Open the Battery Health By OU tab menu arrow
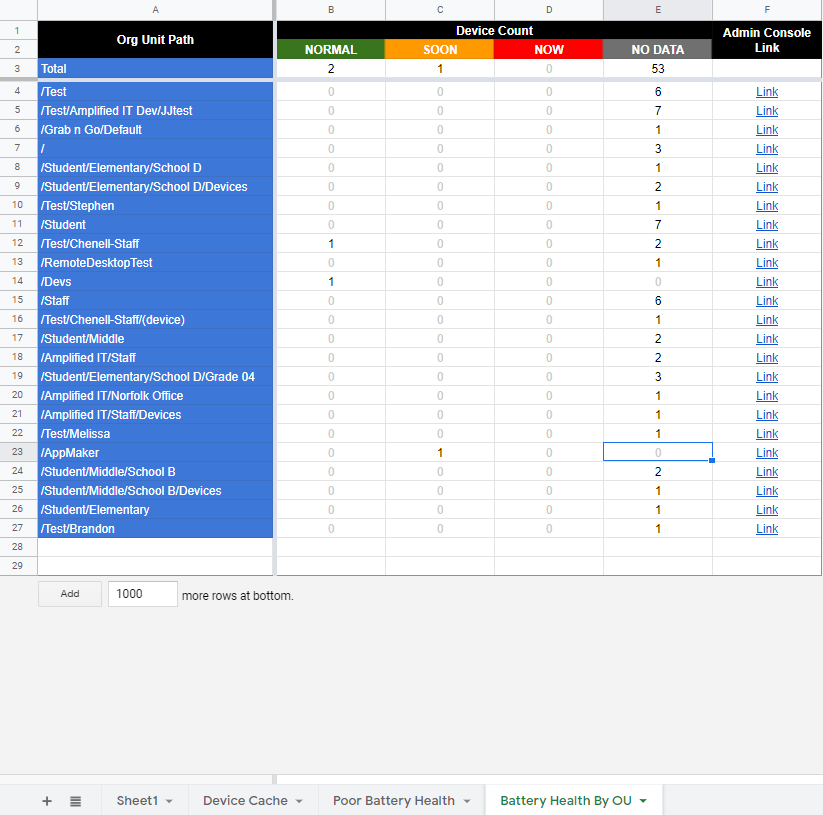The height and width of the screenshot is (815, 823). (643, 801)
